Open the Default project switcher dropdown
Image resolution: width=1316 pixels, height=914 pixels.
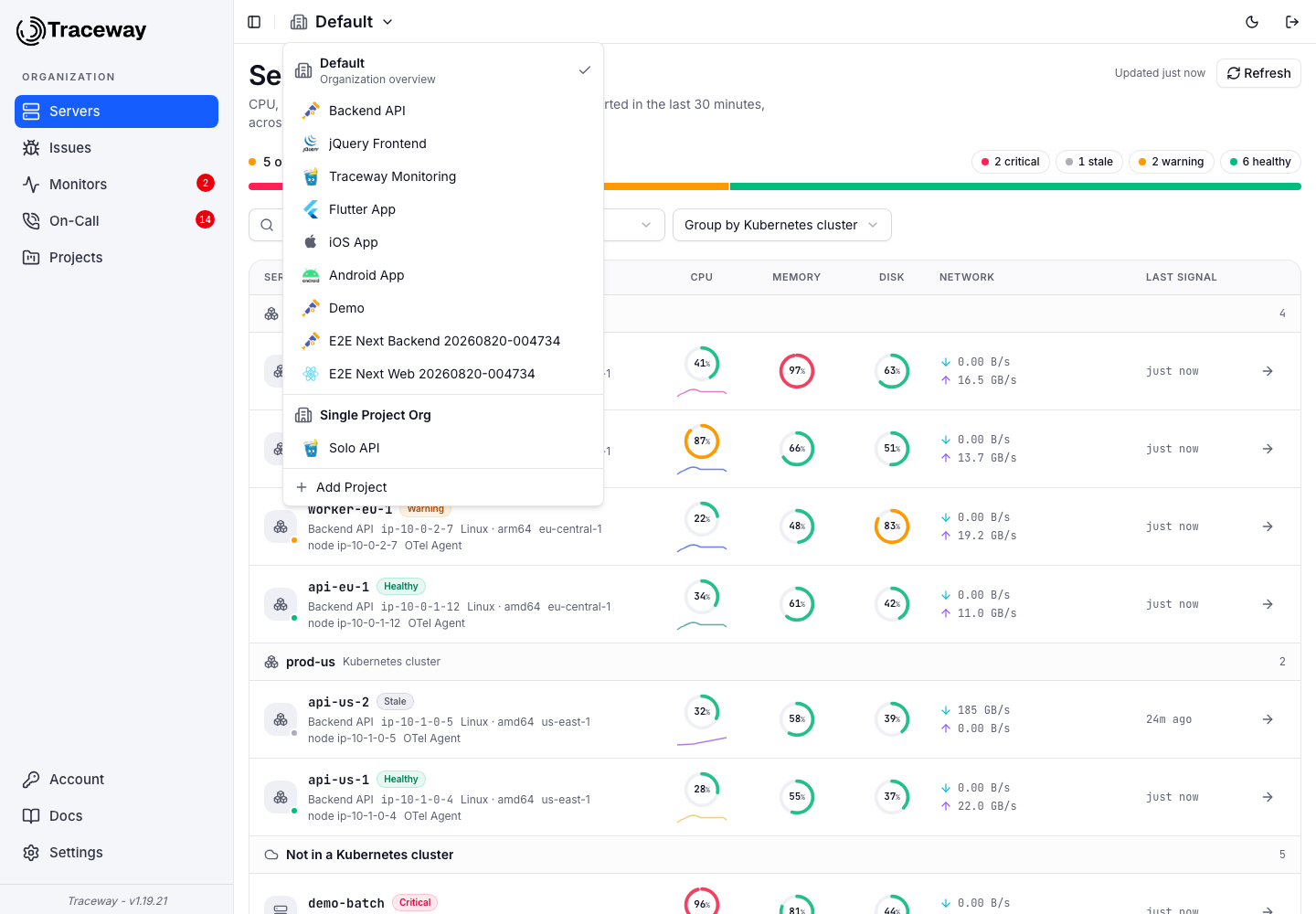click(342, 22)
